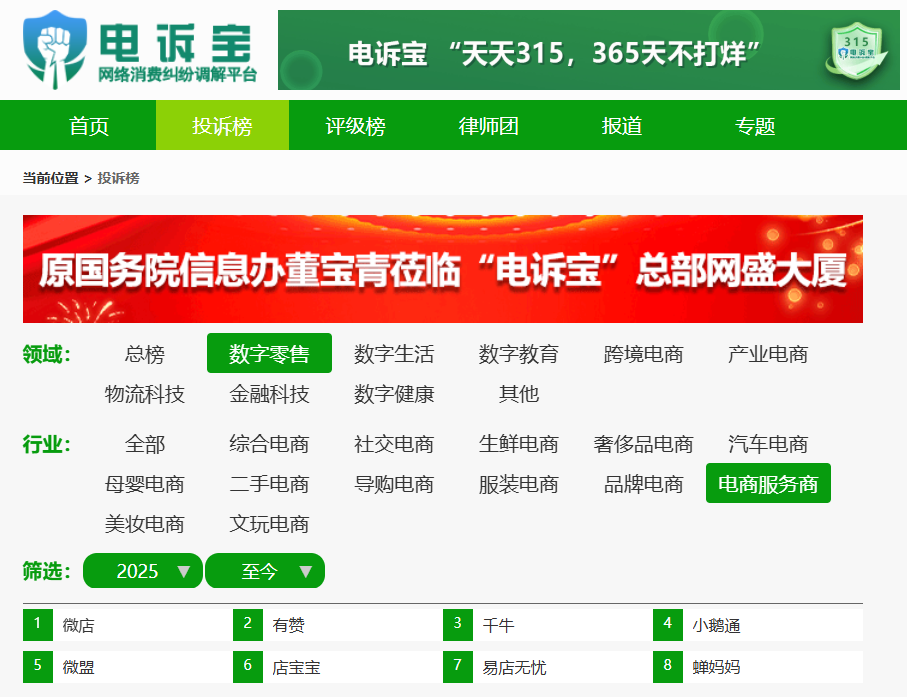Select the 汽车电商 industry filter

pos(768,444)
